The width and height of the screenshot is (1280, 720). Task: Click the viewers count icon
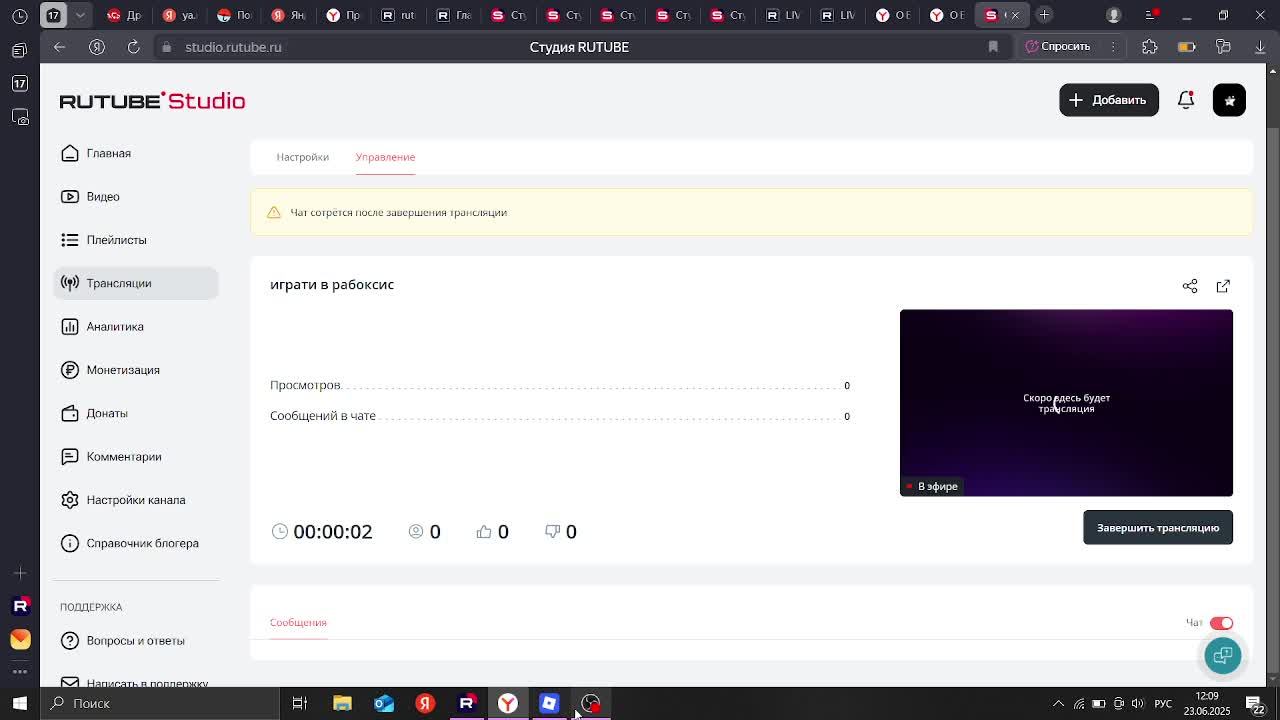click(416, 532)
